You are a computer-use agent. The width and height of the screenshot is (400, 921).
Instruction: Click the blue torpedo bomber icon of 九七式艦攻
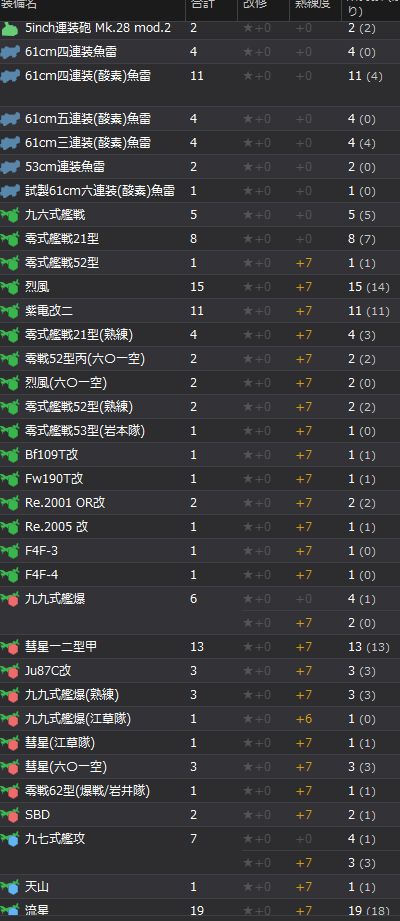(x=9, y=840)
